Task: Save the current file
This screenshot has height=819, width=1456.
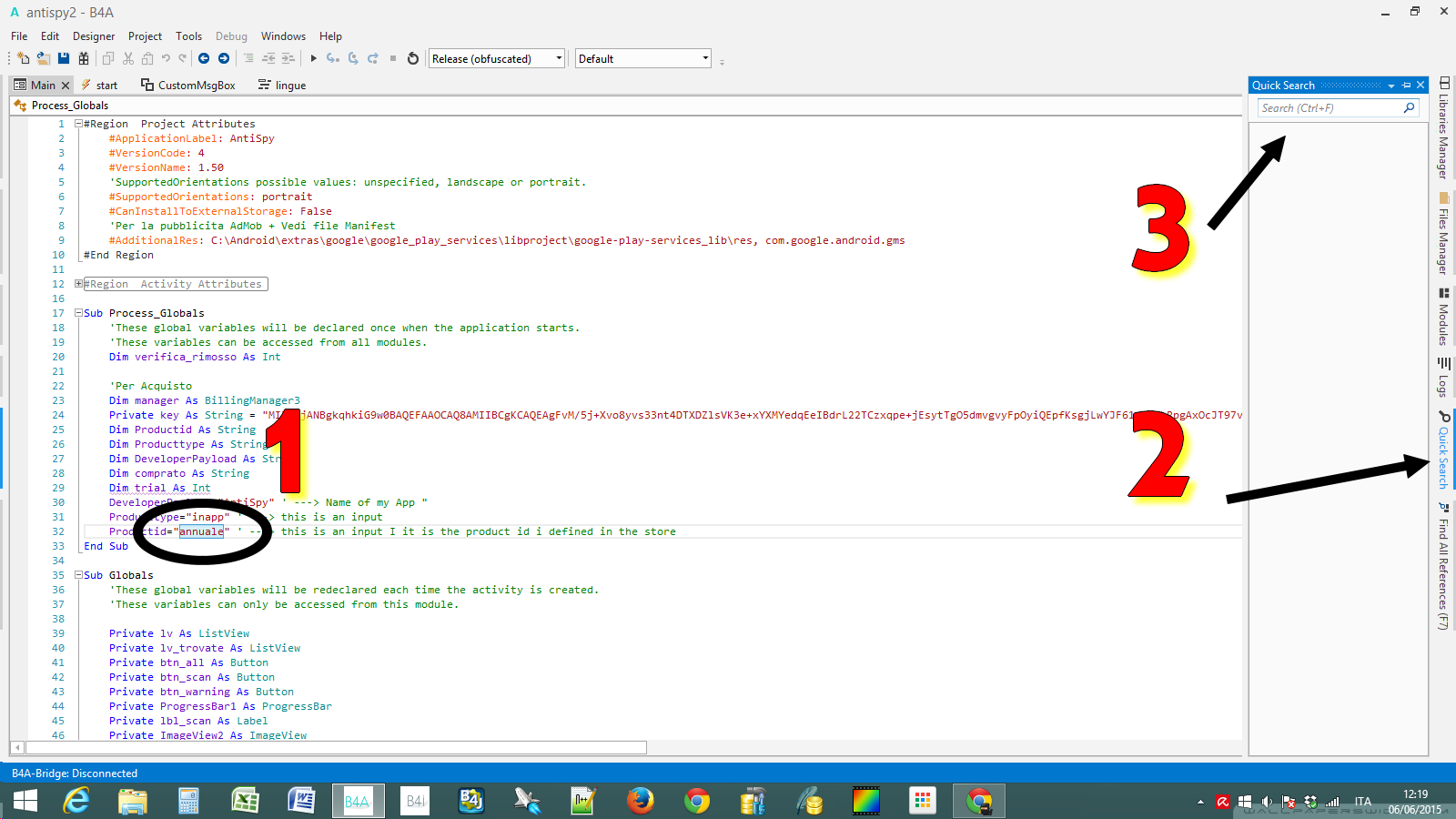Action: tap(63, 57)
